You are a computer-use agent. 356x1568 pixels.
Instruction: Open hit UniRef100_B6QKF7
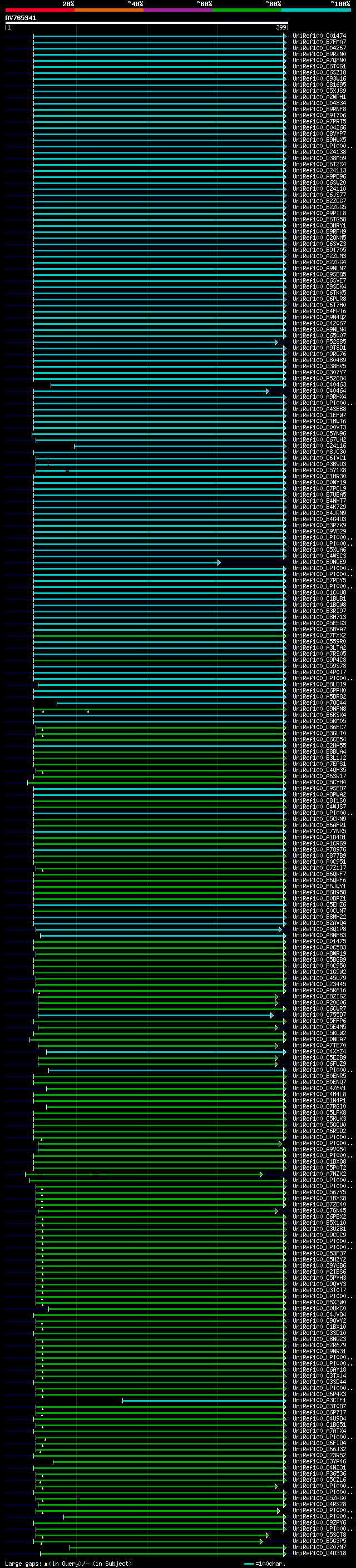point(319,875)
